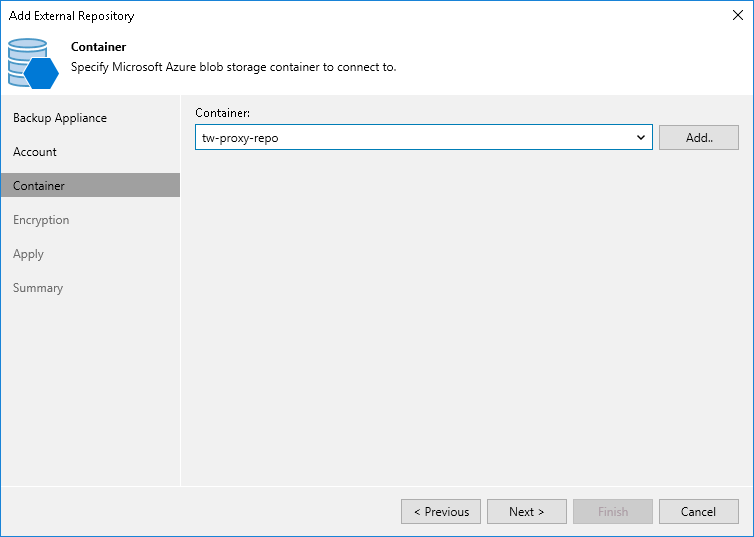Click the Previous button
This screenshot has width=754, height=537.
pos(441,512)
